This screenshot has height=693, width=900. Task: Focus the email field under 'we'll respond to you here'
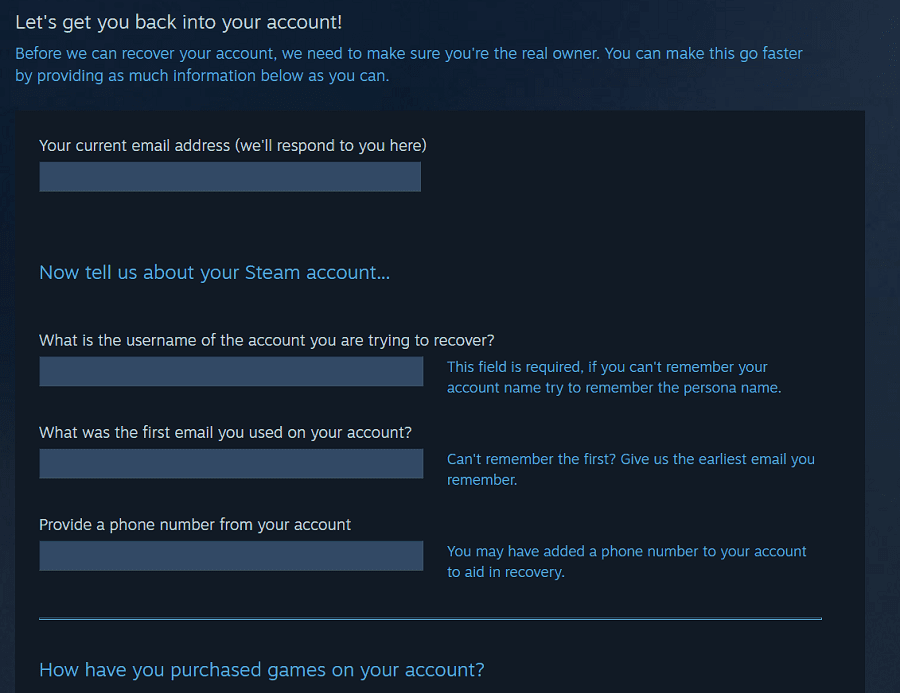[x=230, y=176]
